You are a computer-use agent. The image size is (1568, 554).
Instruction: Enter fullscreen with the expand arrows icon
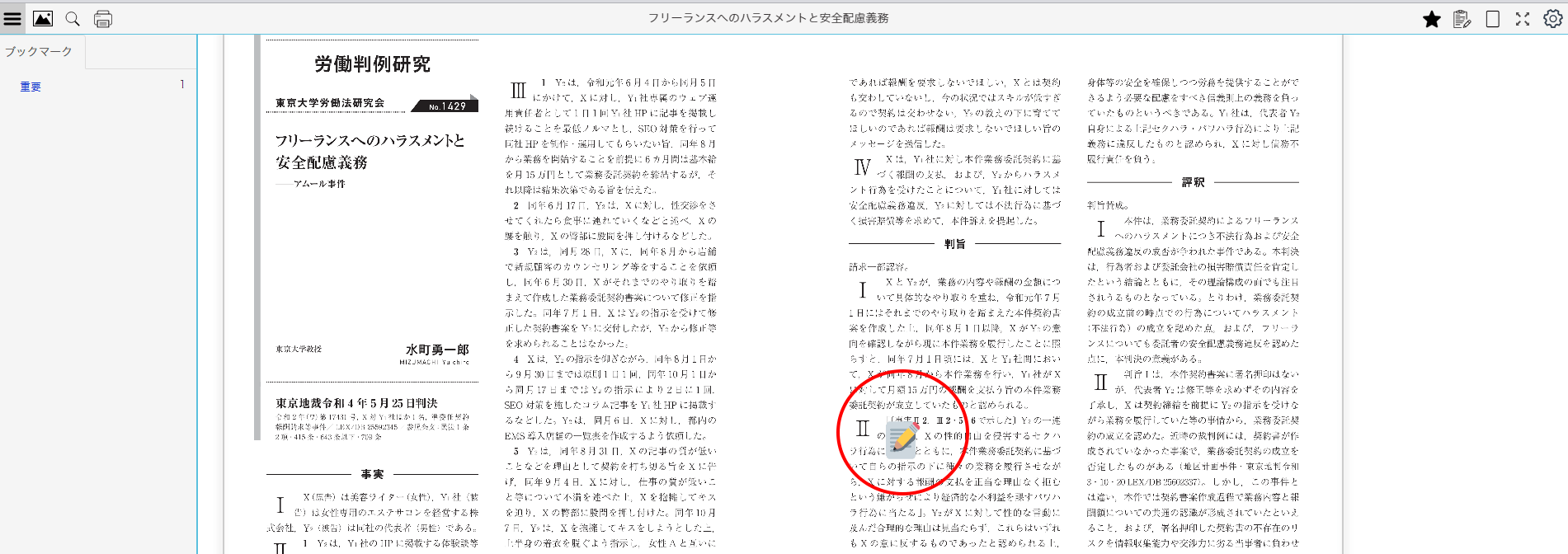pos(1523,19)
